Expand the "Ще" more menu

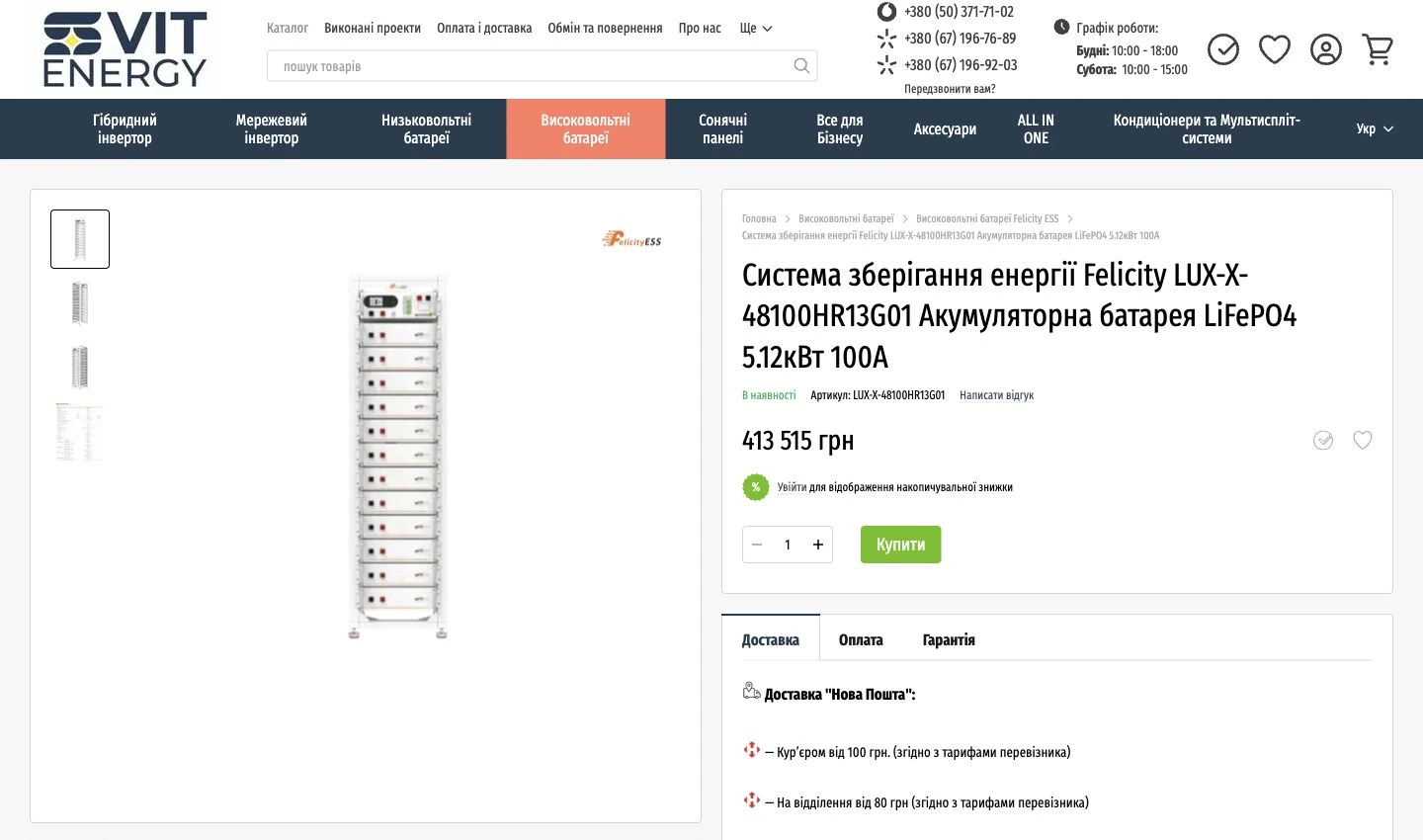756,29
